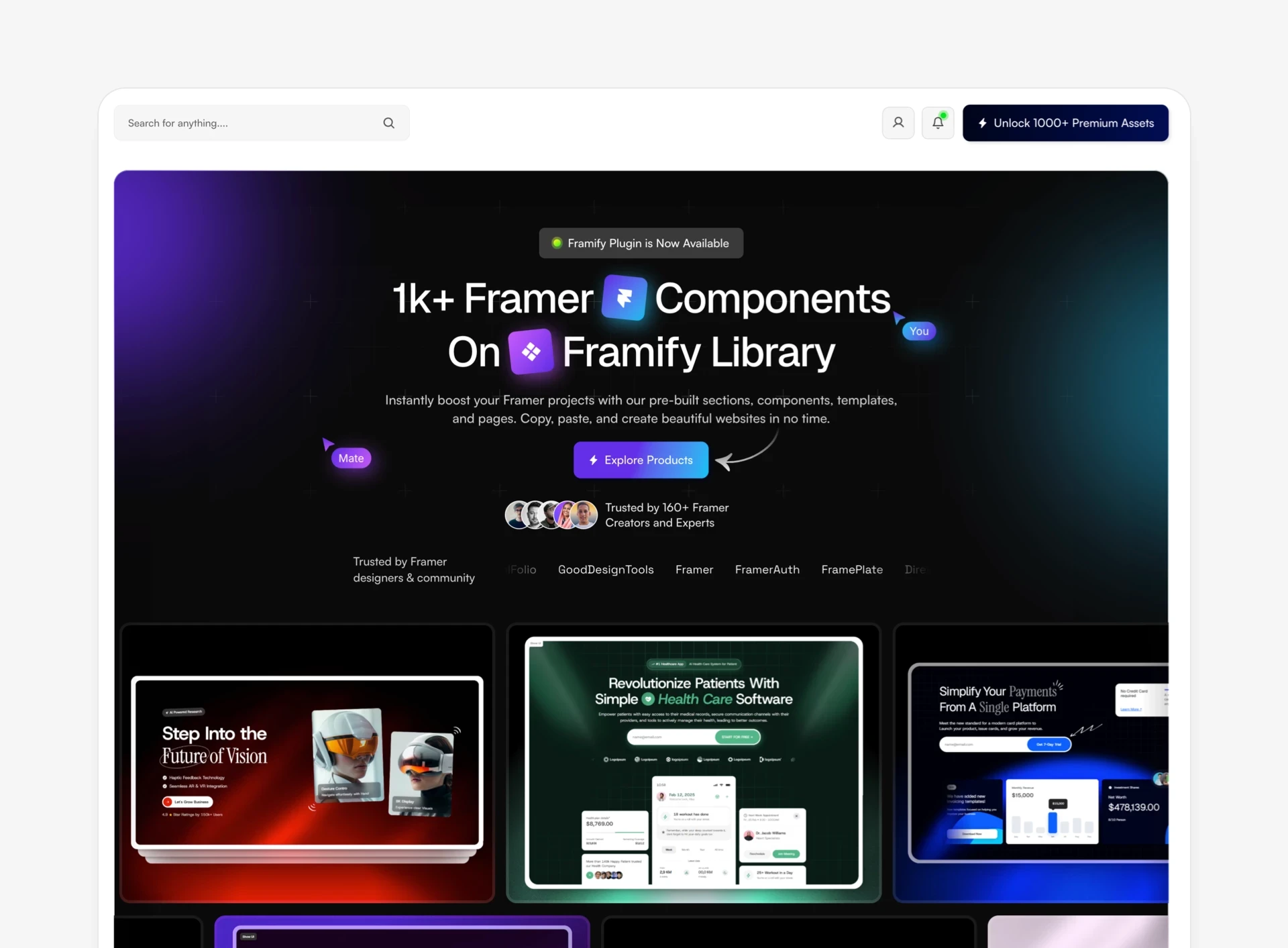Click the Framer logo icon in the headline
The height and width of the screenshot is (948, 1288).
tap(624, 298)
